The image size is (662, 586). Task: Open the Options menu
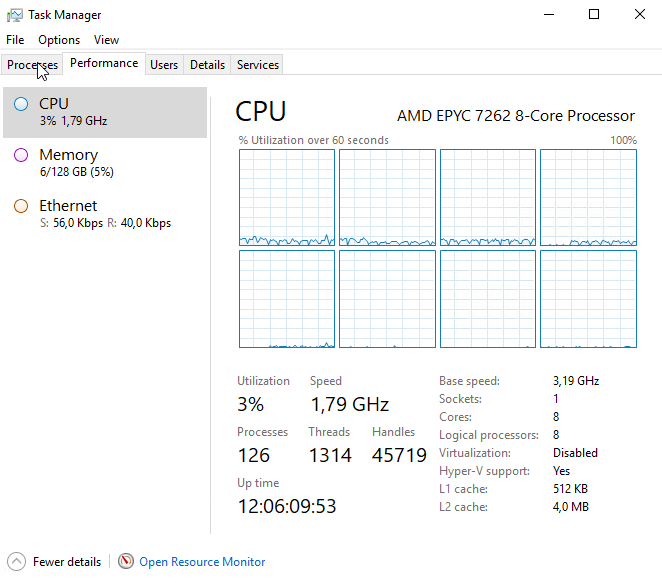click(x=59, y=40)
